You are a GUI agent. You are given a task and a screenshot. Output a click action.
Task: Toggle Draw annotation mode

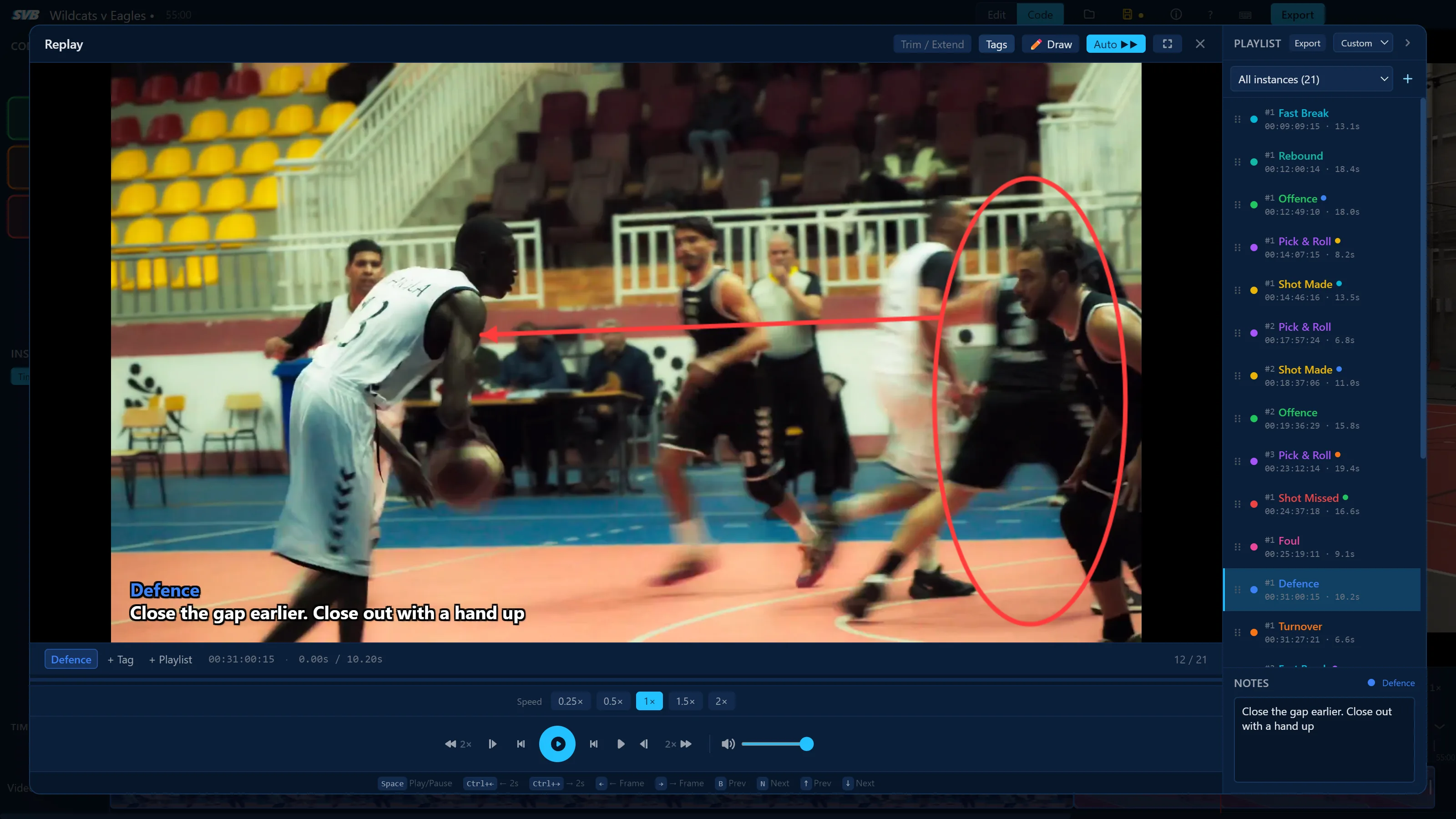point(1051,44)
